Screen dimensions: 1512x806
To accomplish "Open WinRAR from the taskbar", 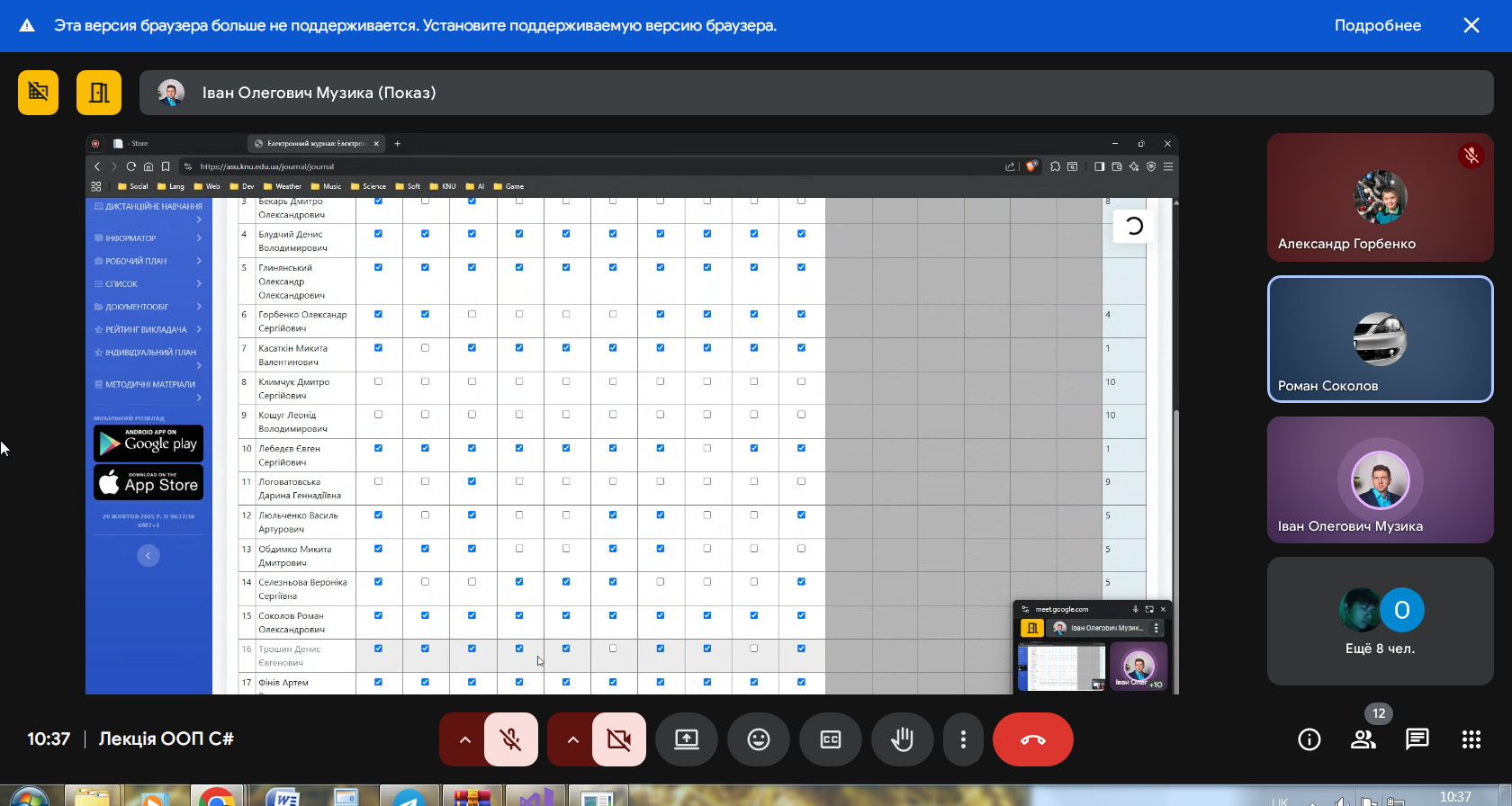I will click(x=472, y=796).
